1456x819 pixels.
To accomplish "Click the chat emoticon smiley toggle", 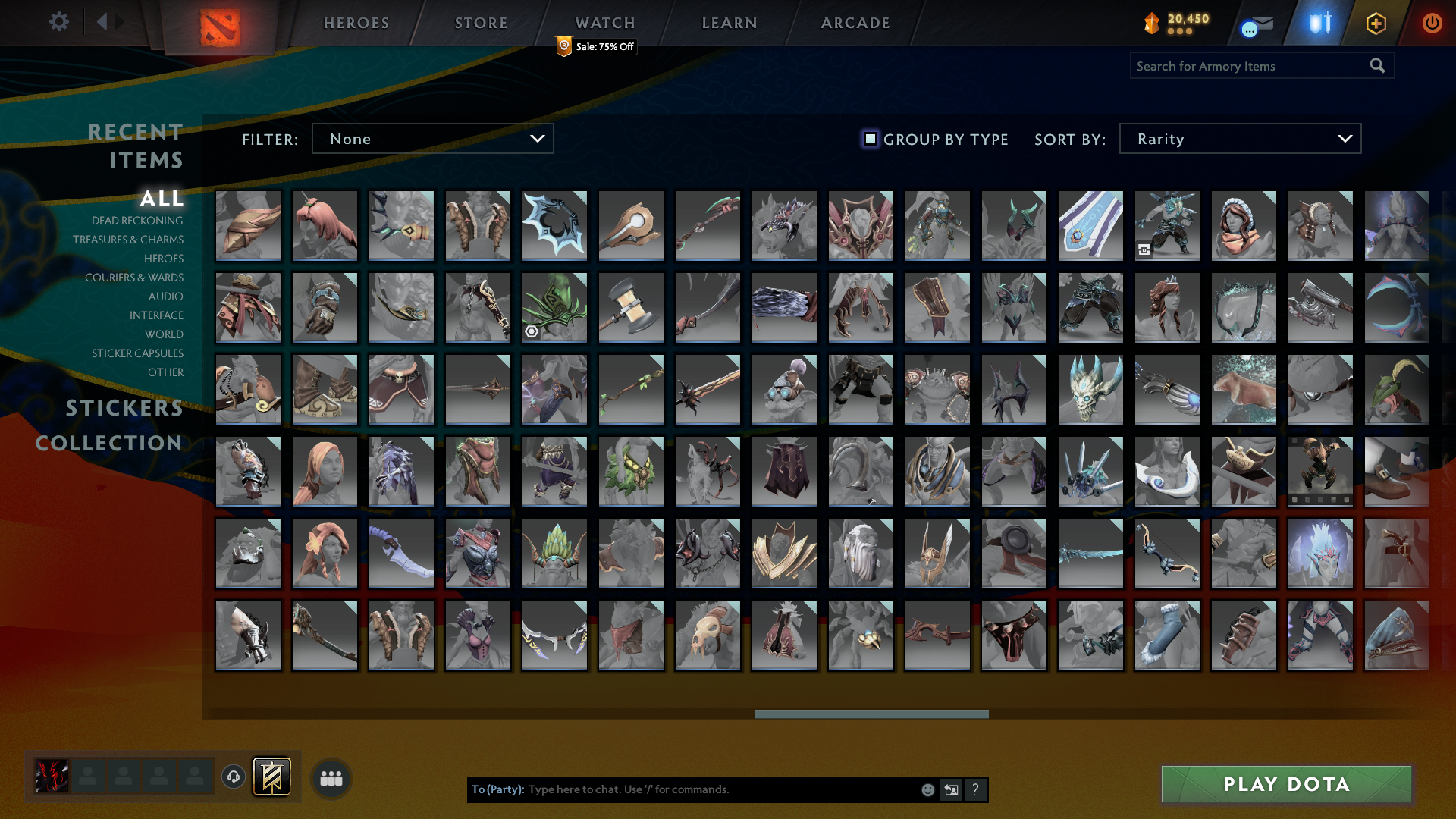I will coord(927,789).
